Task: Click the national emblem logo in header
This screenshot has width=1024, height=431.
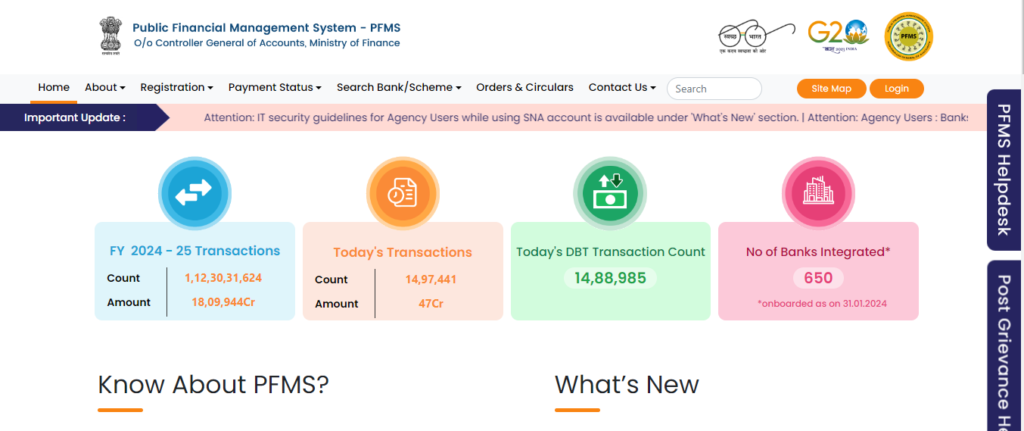Action: pos(110,36)
